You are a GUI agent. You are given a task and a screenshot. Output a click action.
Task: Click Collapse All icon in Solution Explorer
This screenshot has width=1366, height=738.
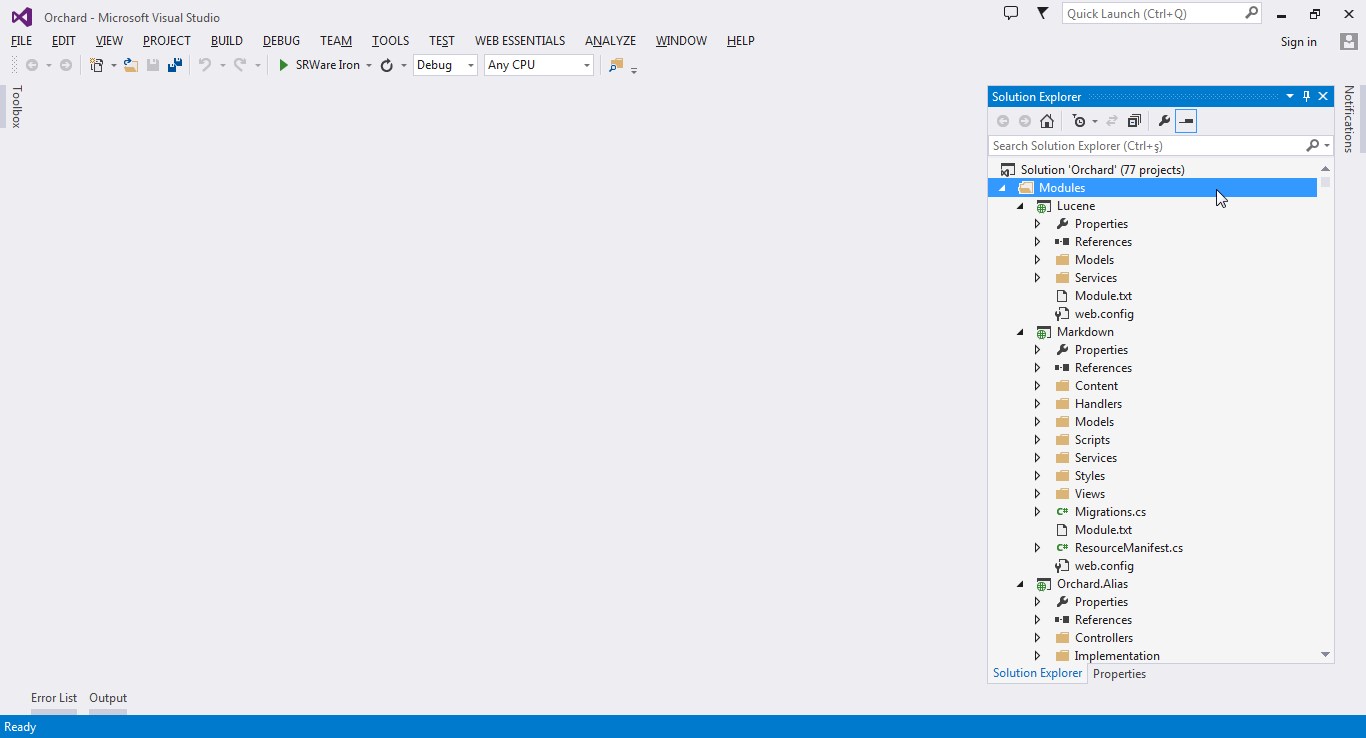pyautogui.click(x=1134, y=121)
